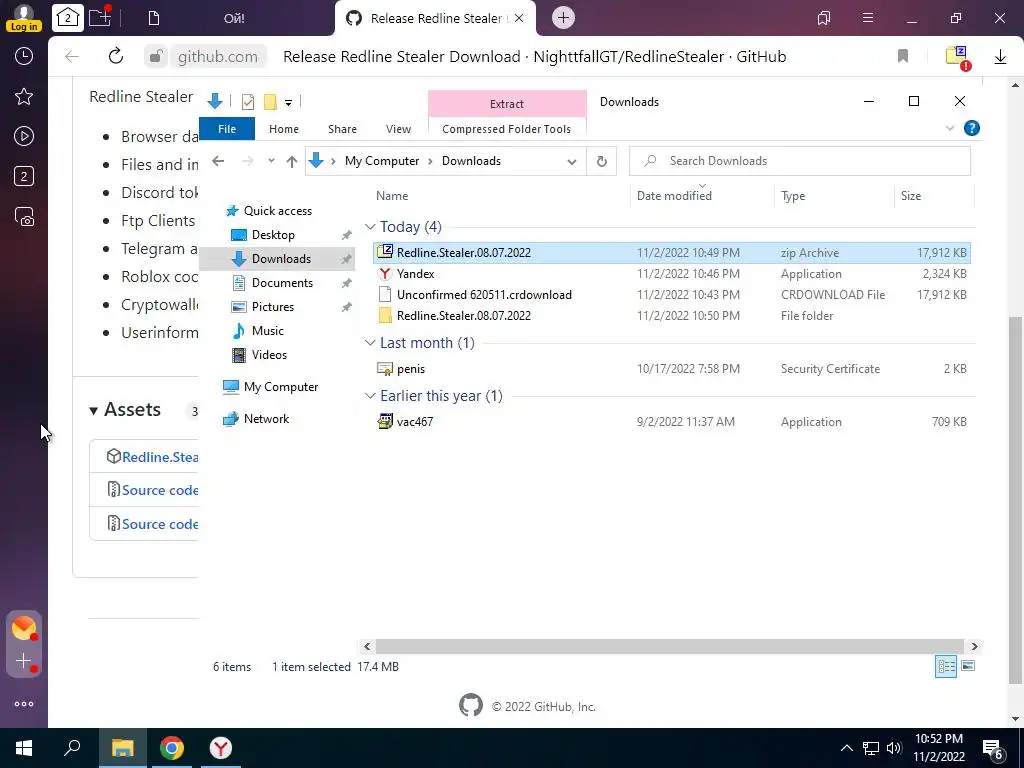
Task: Click the Search Downloads field
Action: [x=799, y=161]
